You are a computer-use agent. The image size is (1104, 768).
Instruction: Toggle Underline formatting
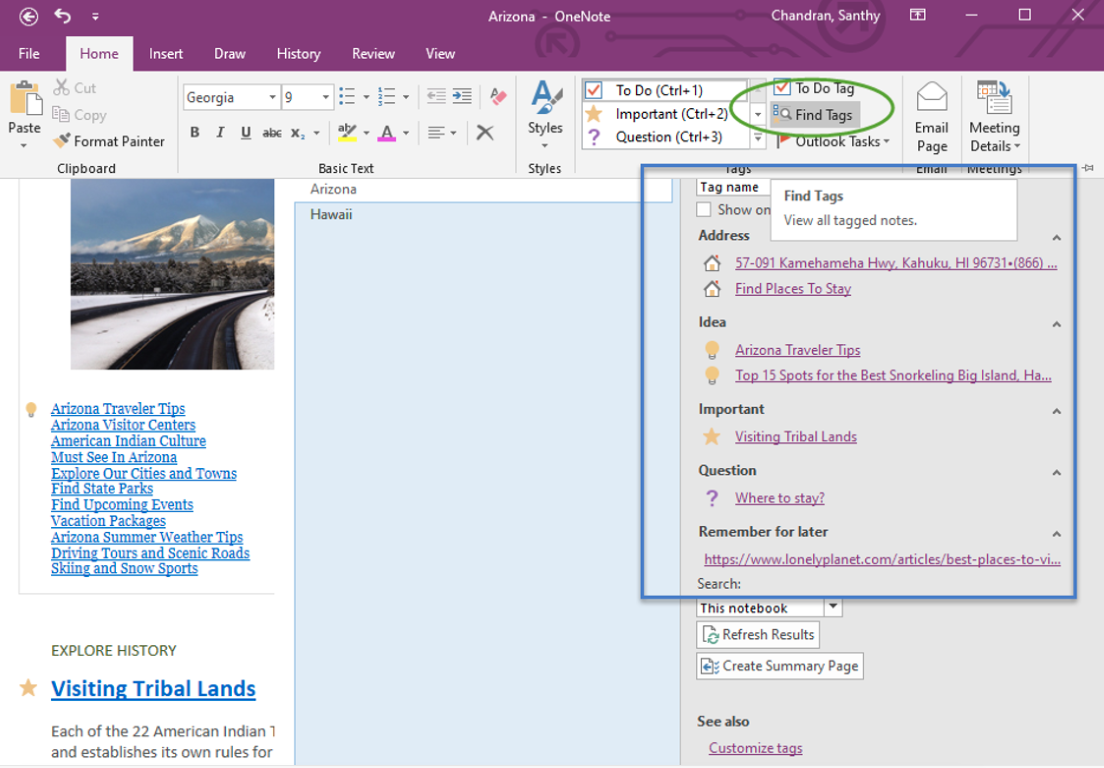coord(246,132)
